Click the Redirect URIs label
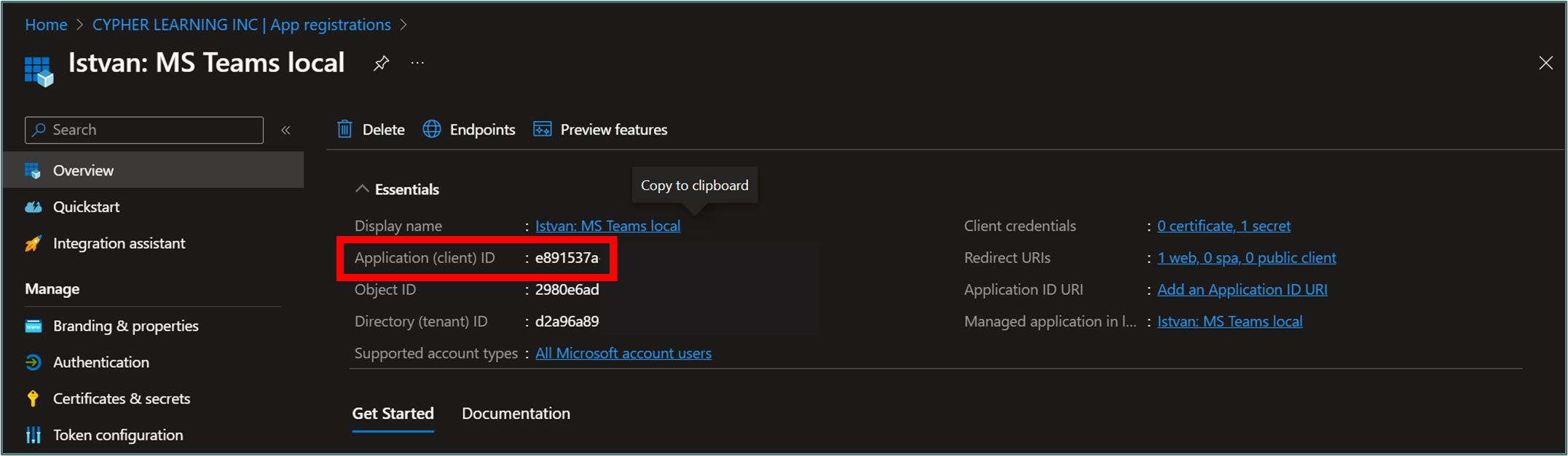This screenshot has height=456, width=1568. pos(1007,258)
